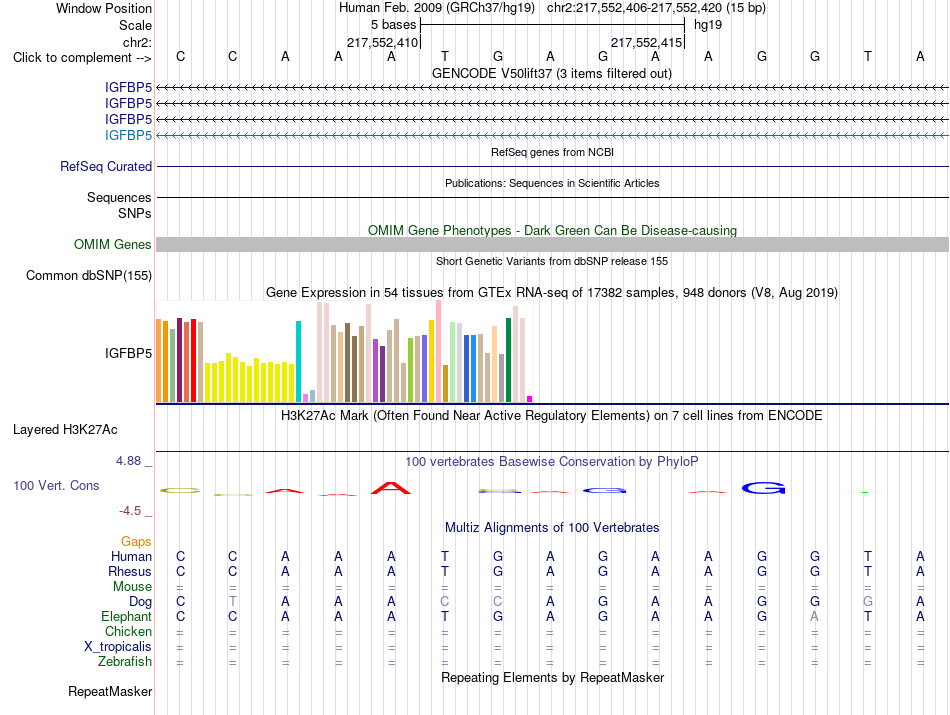The height and width of the screenshot is (715, 950).
Task: Open the GTEx Gene Expression track title
Action: click(x=552, y=293)
